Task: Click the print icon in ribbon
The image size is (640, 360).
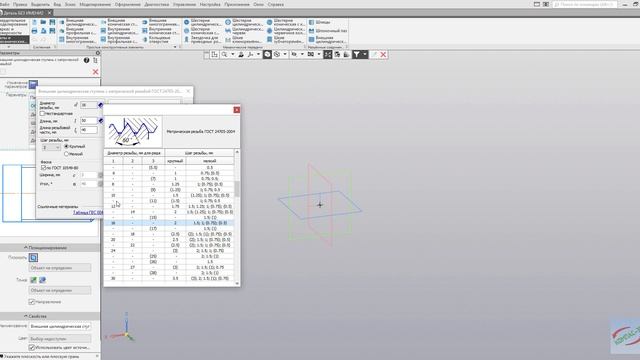Action: [x=34, y=31]
